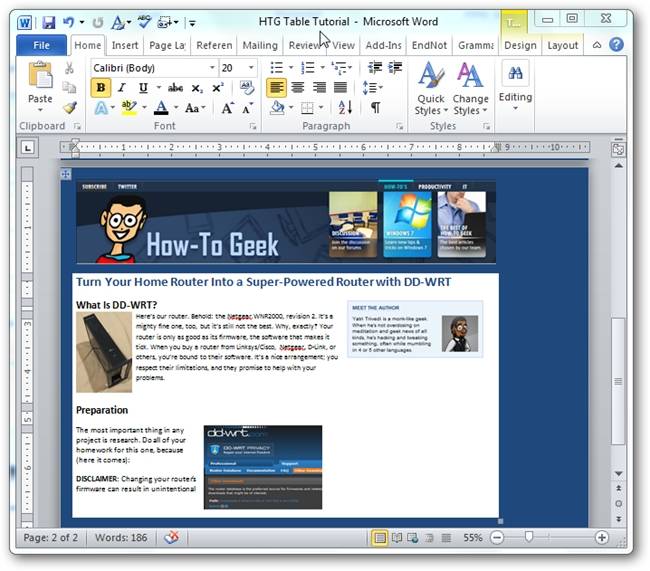650x571 pixels.
Task: Toggle Strikethrough formatting
Action: pos(175,87)
